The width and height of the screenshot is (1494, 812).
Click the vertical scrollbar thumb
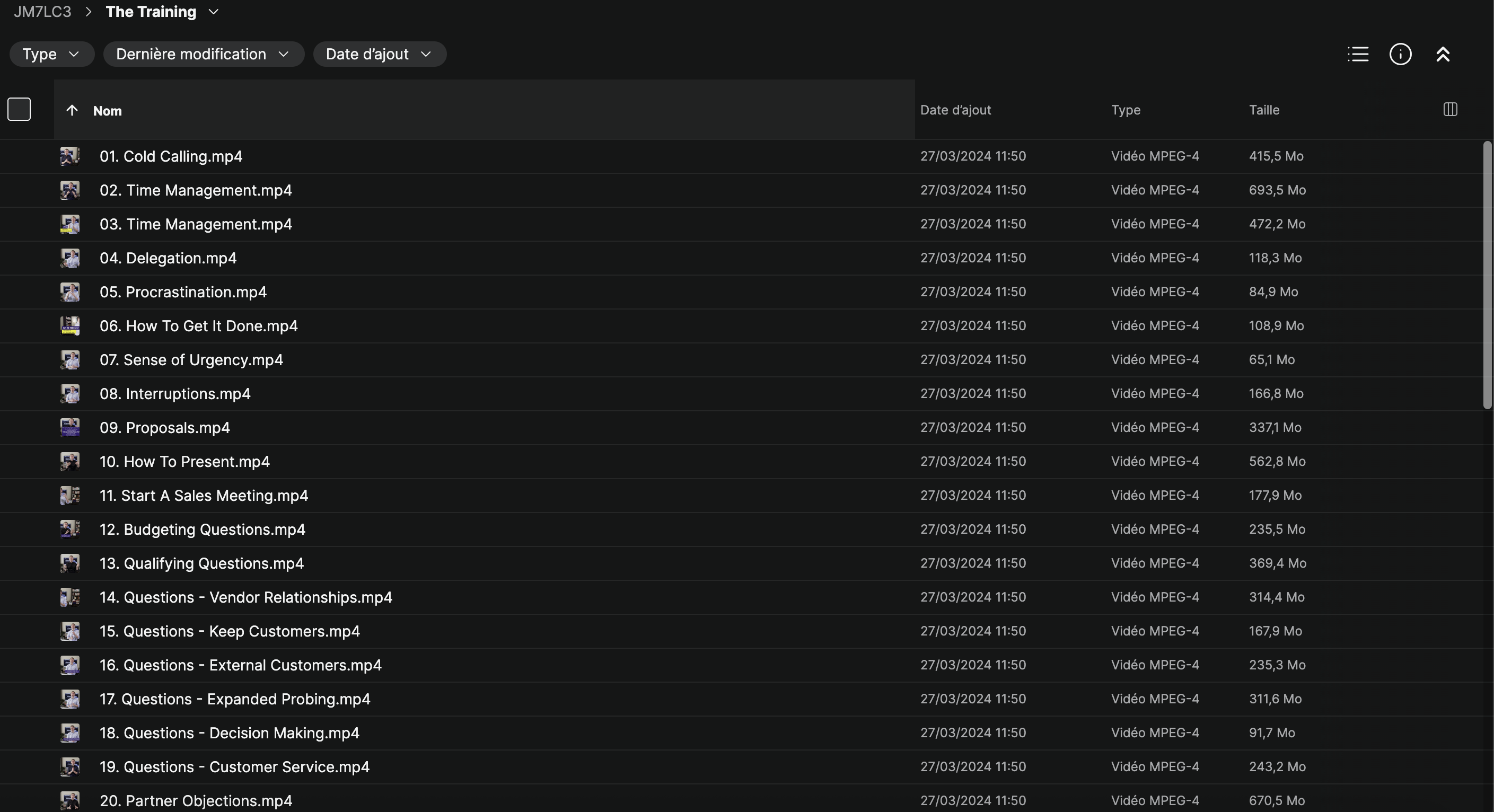coord(1487,276)
